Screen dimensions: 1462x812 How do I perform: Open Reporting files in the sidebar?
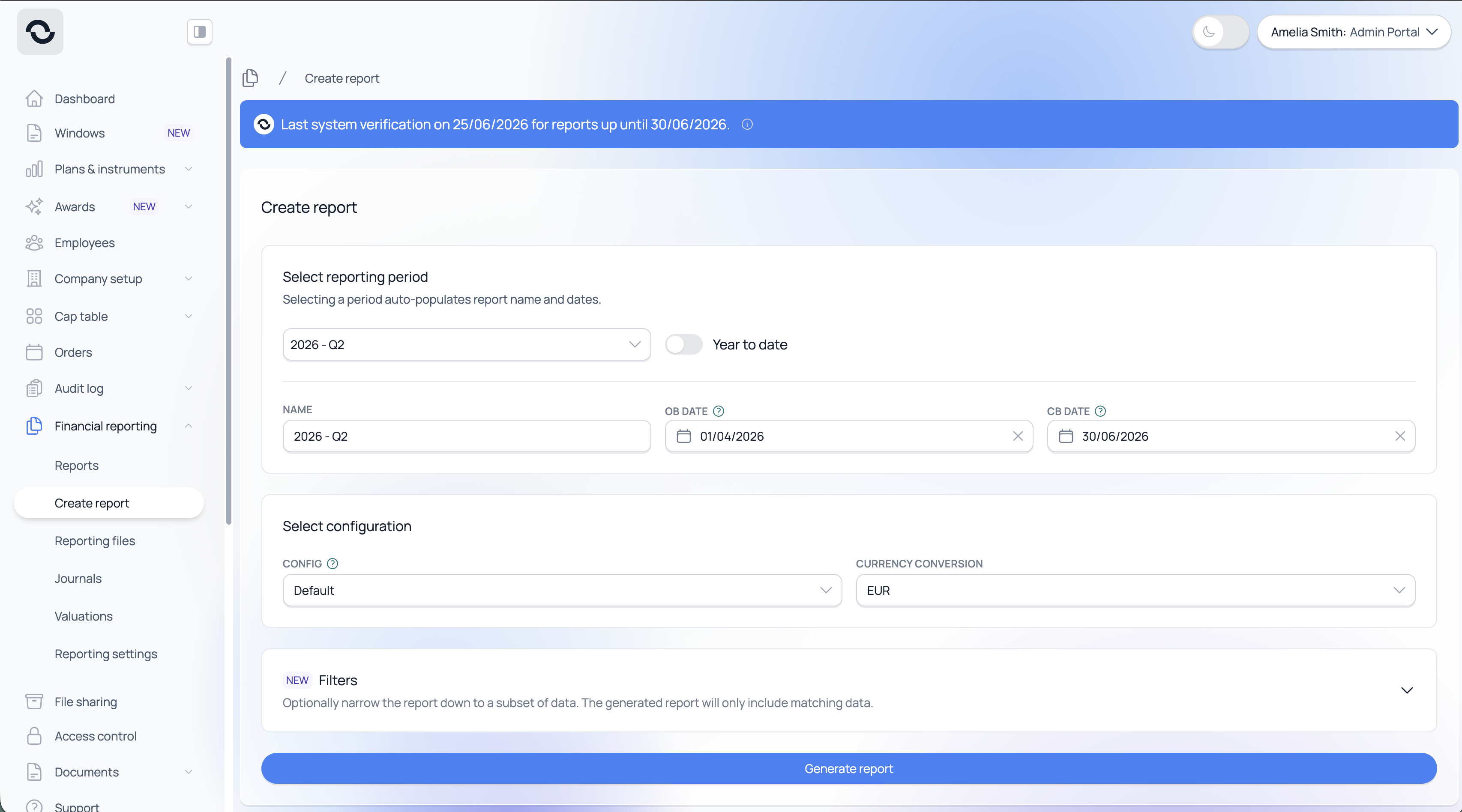(x=95, y=541)
